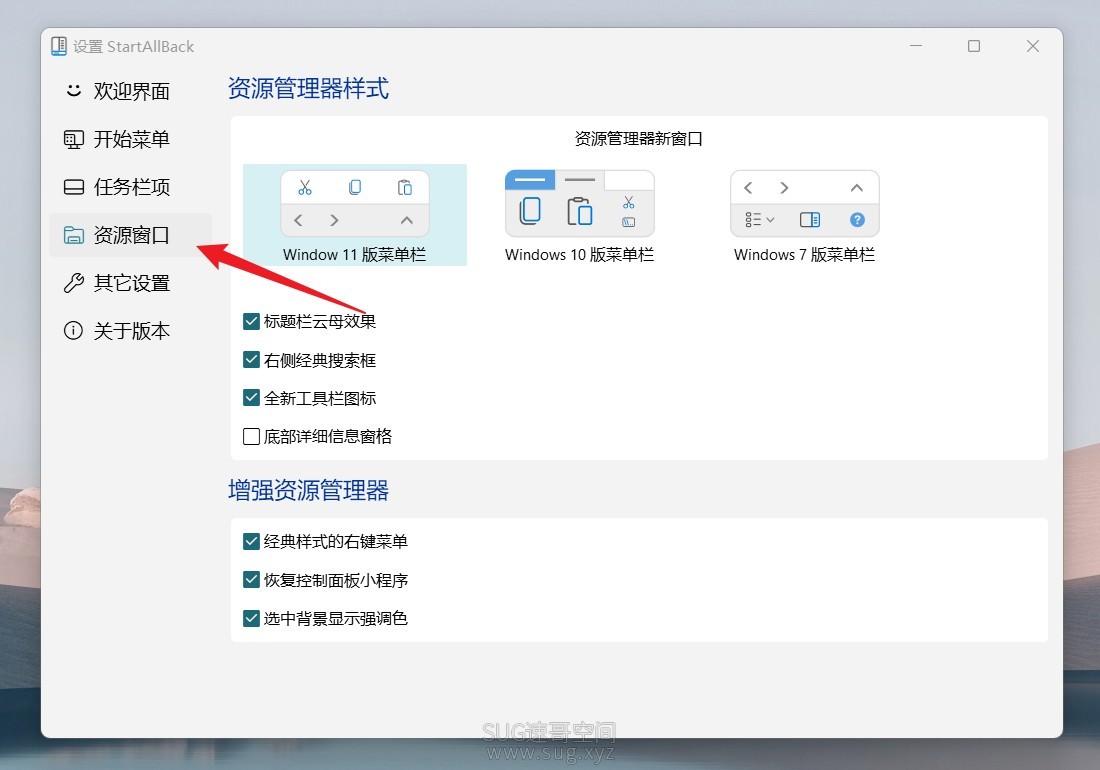The image size is (1100, 770).
Task: Go to the 其它设置 page
Action: (x=130, y=283)
